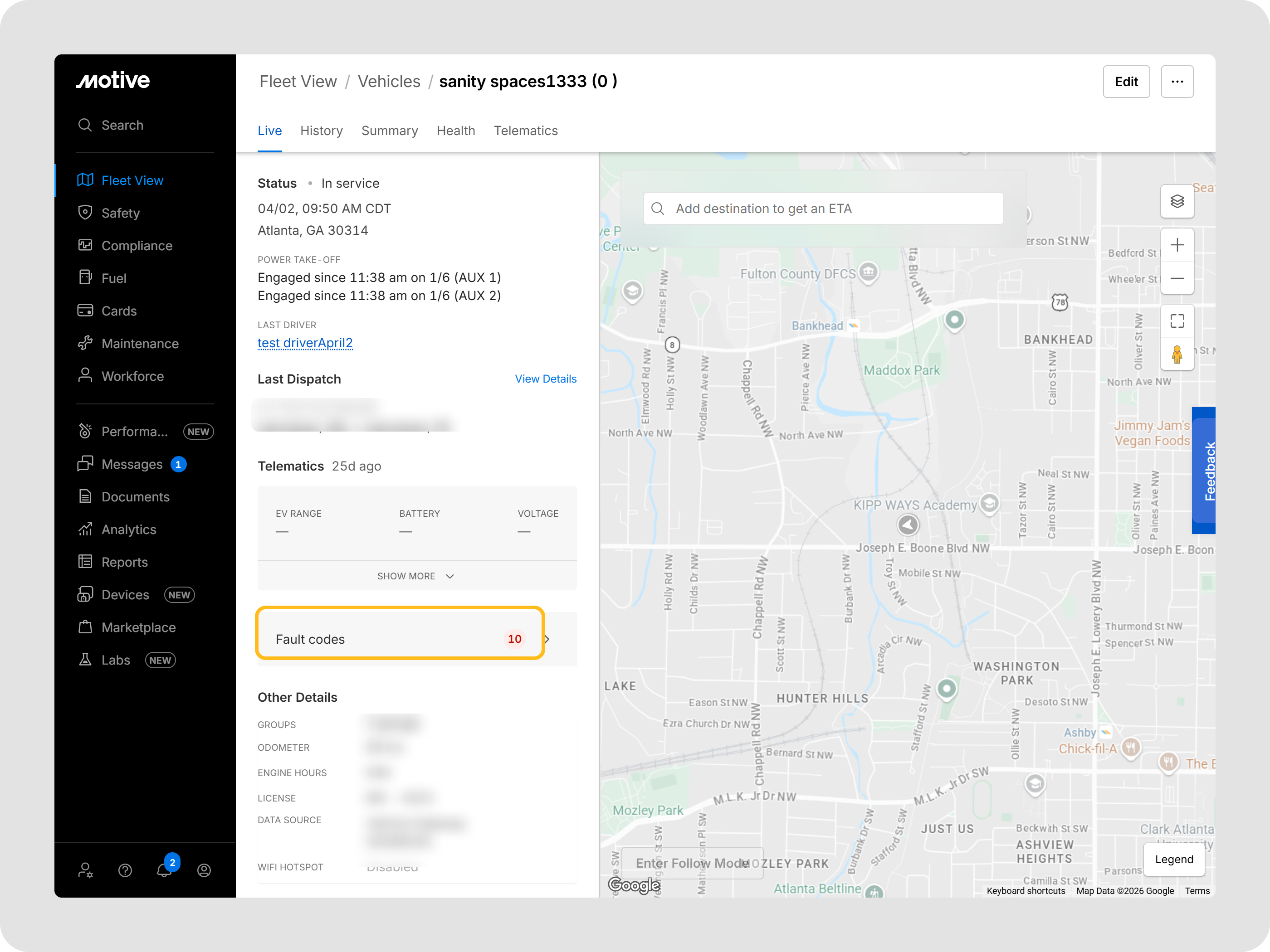Switch to the History tab
Viewport: 1270px width, 952px height.
tap(321, 131)
